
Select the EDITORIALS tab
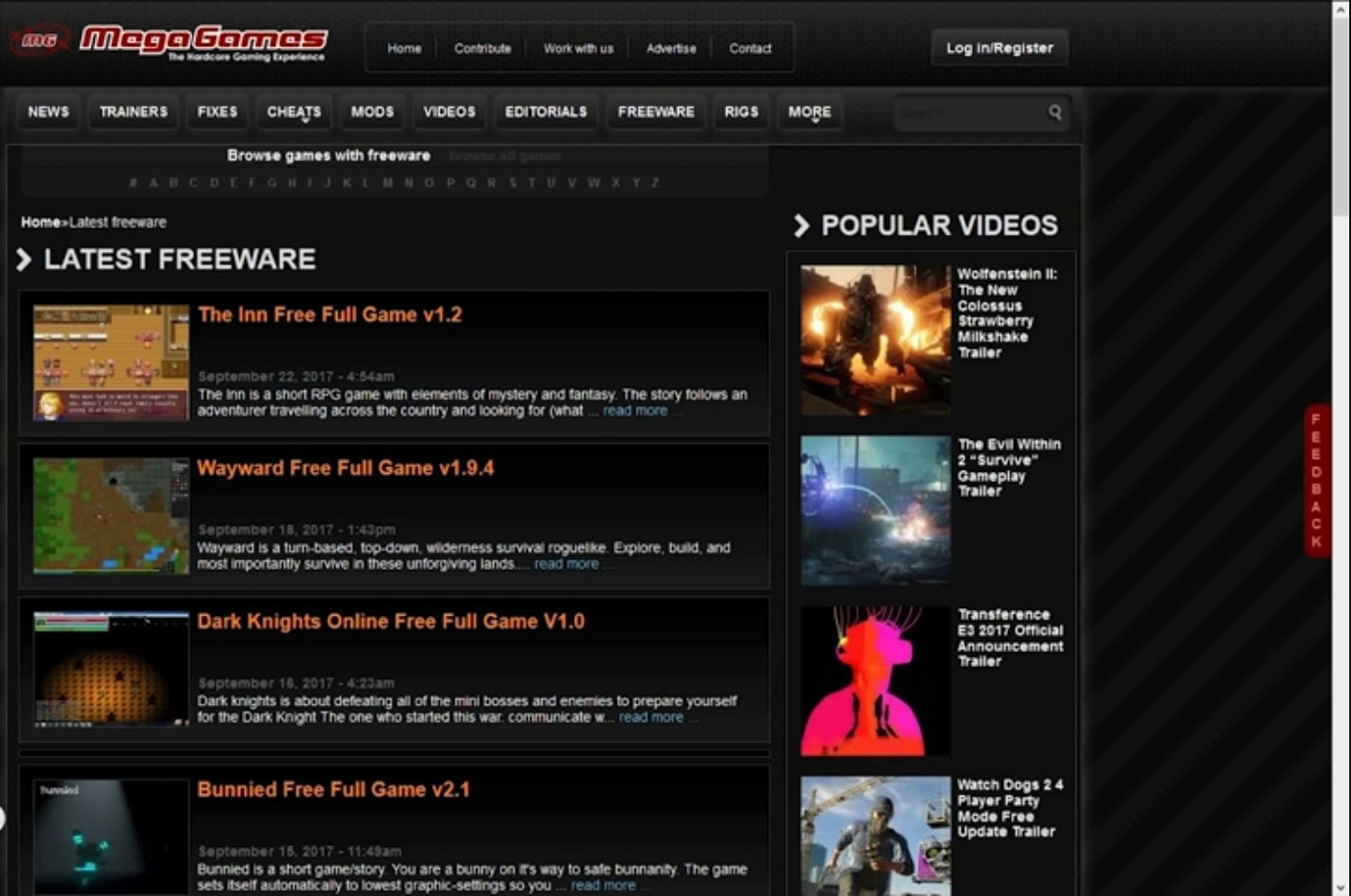point(545,111)
